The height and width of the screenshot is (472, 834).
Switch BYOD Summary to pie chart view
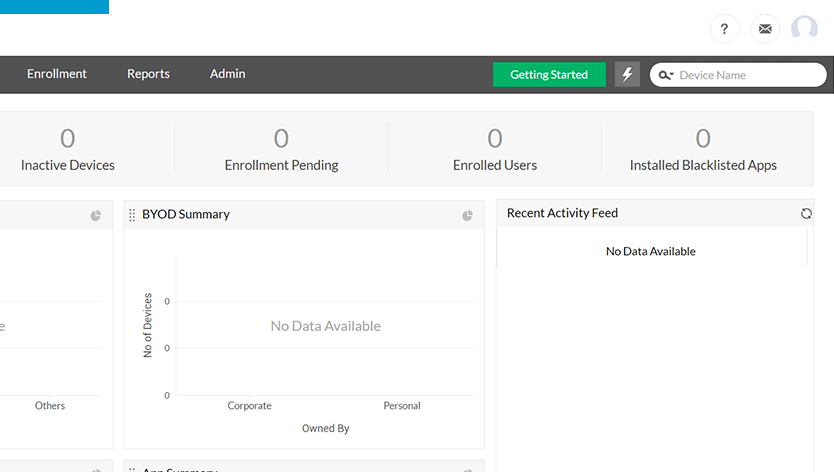[x=467, y=215]
